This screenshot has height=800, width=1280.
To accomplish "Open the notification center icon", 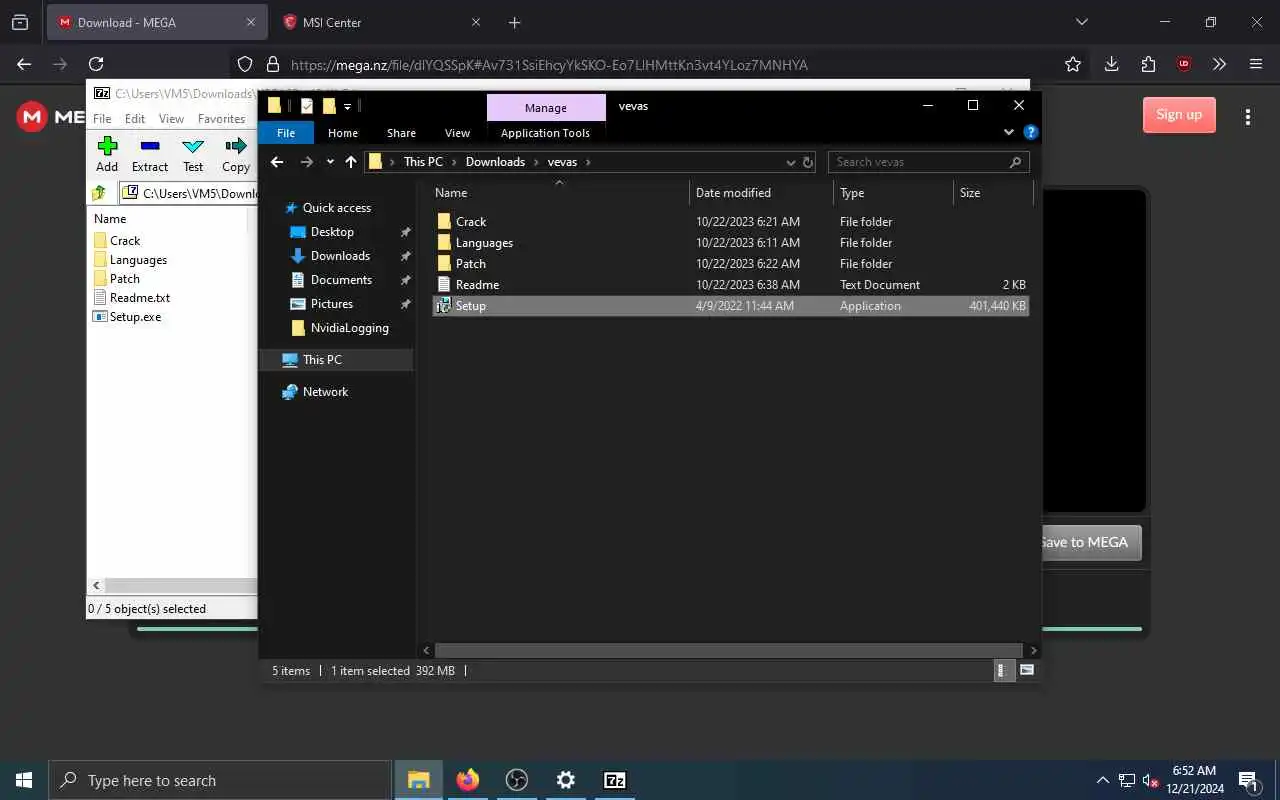I will coord(1248,780).
